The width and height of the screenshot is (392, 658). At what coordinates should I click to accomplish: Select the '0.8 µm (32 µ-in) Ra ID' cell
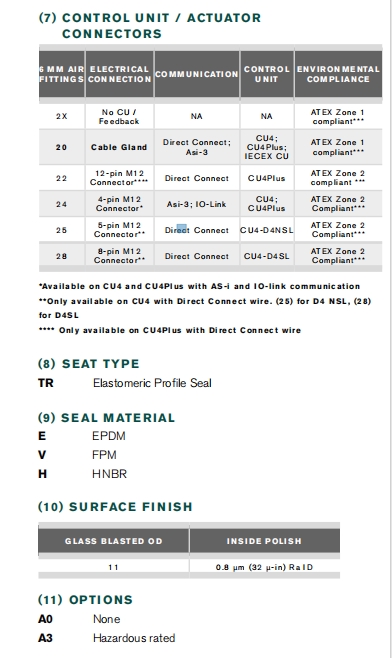(x=264, y=567)
